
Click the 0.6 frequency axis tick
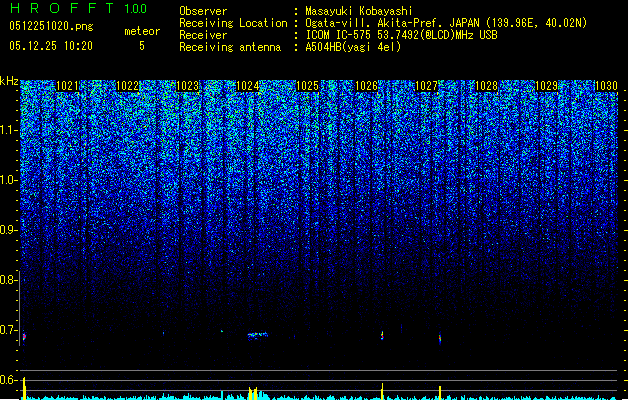coord(9,380)
